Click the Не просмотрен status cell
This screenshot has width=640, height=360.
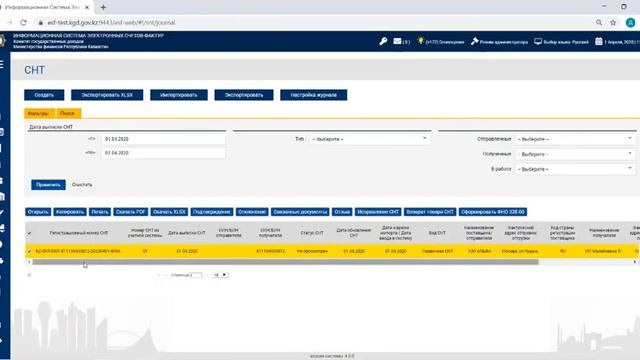(x=312, y=251)
